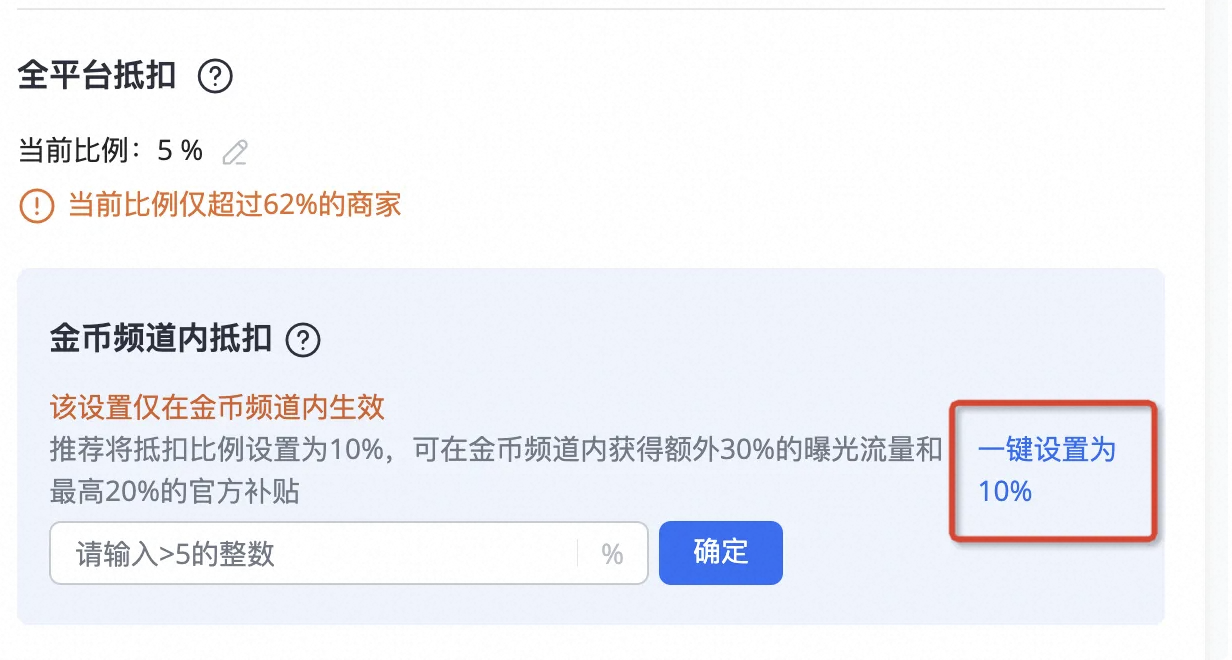Click the 一键设置为10% link
1232x660 pixels.
click(1046, 470)
